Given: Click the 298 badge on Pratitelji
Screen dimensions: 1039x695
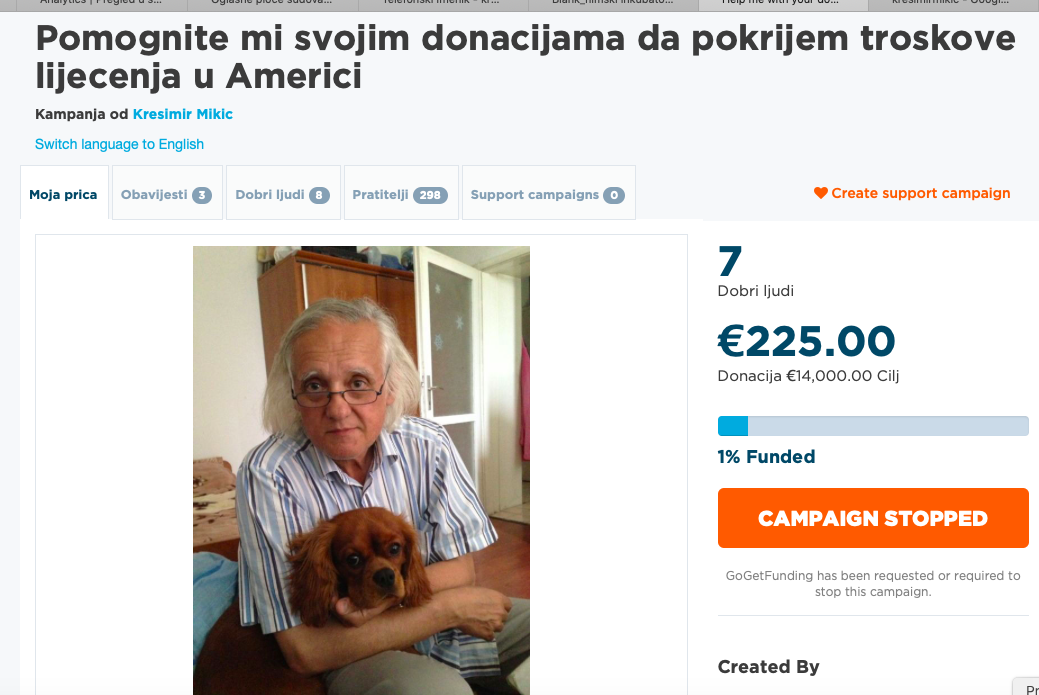Looking at the screenshot, I should pyautogui.click(x=430, y=195).
